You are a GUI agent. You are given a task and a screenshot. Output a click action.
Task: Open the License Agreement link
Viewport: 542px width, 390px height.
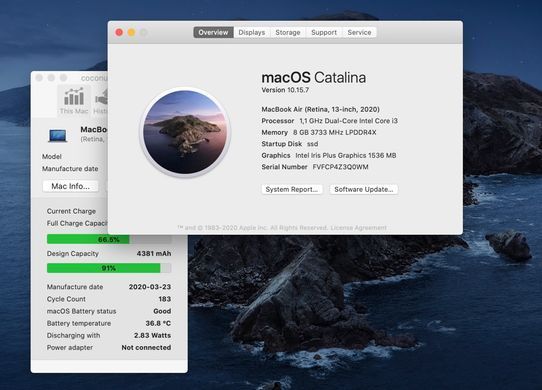pyautogui.click(x=358, y=228)
